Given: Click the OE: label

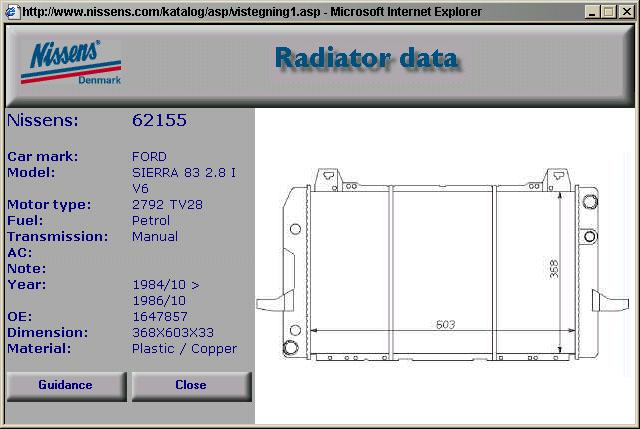Looking at the screenshot, I should [x=20, y=317].
